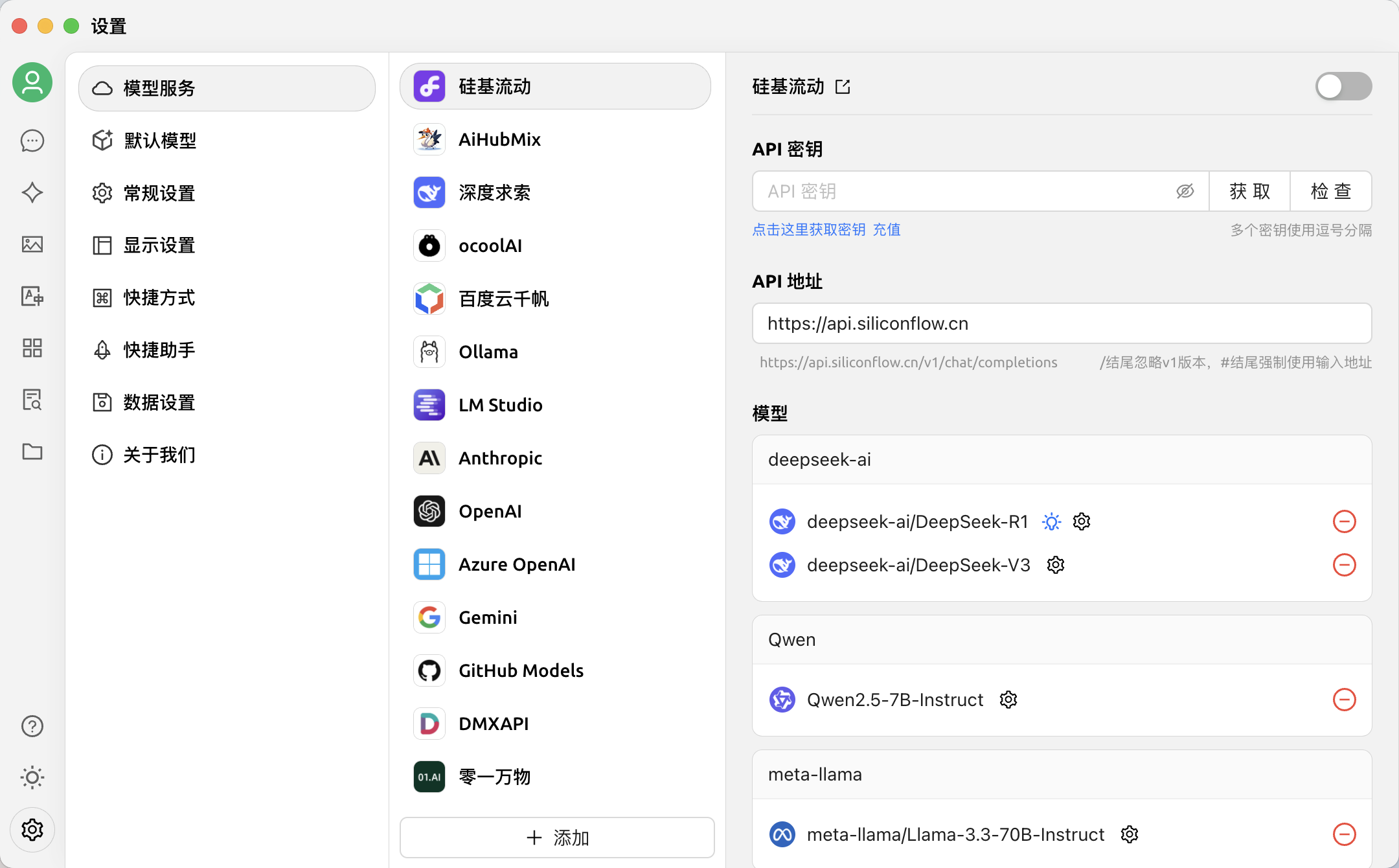The image size is (1399, 868).
Task: Add a new provider with 添加
Action: (557, 838)
